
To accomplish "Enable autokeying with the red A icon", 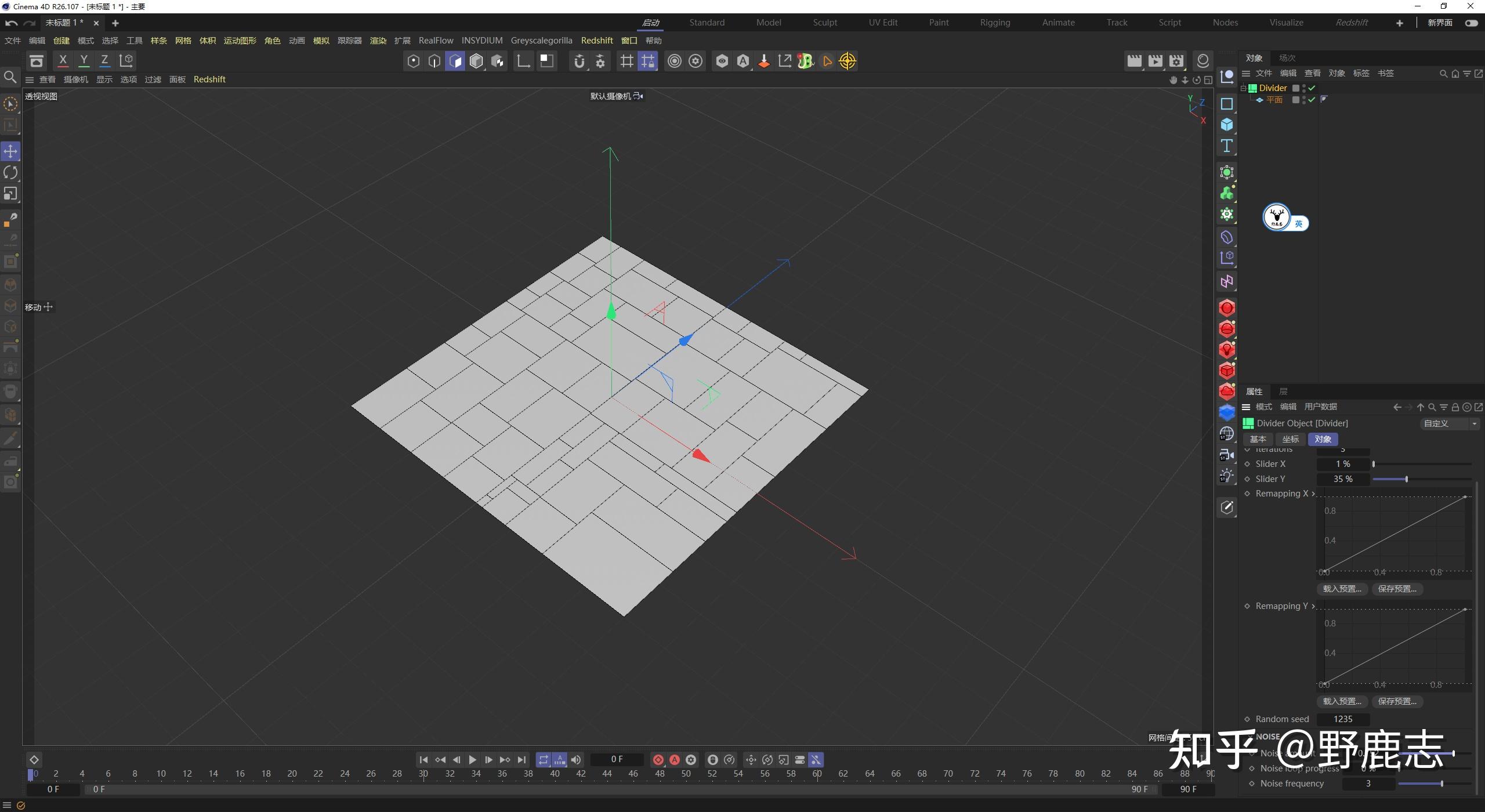I will pos(675,759).
